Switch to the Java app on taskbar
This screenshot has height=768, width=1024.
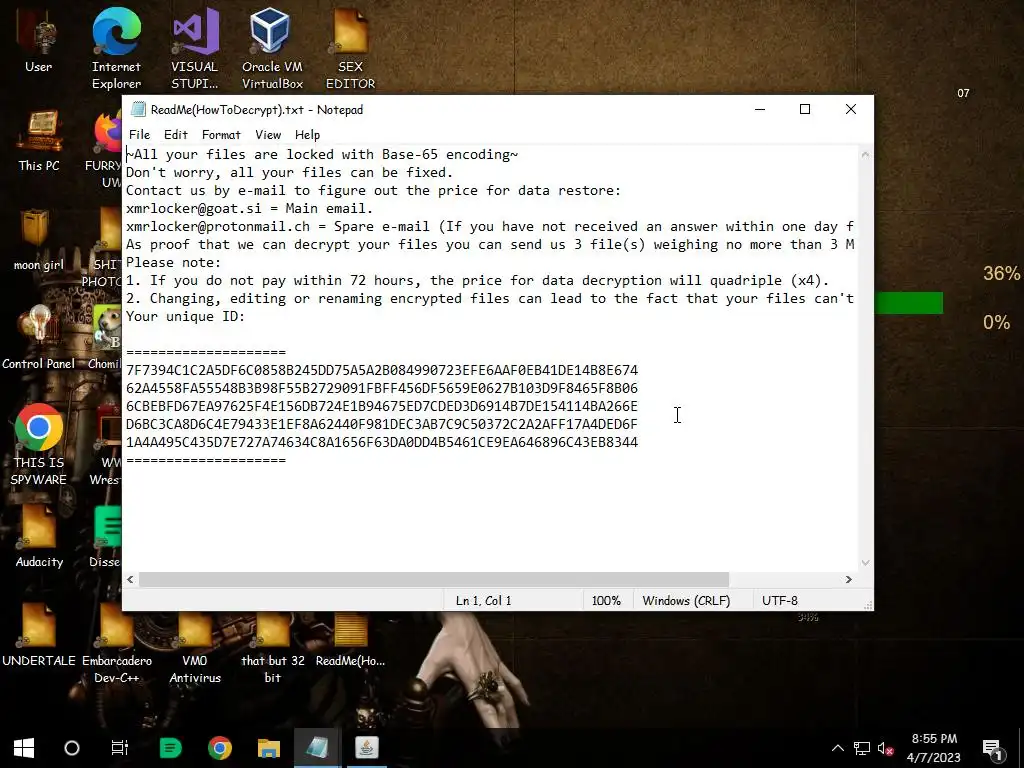coord(366,748)
